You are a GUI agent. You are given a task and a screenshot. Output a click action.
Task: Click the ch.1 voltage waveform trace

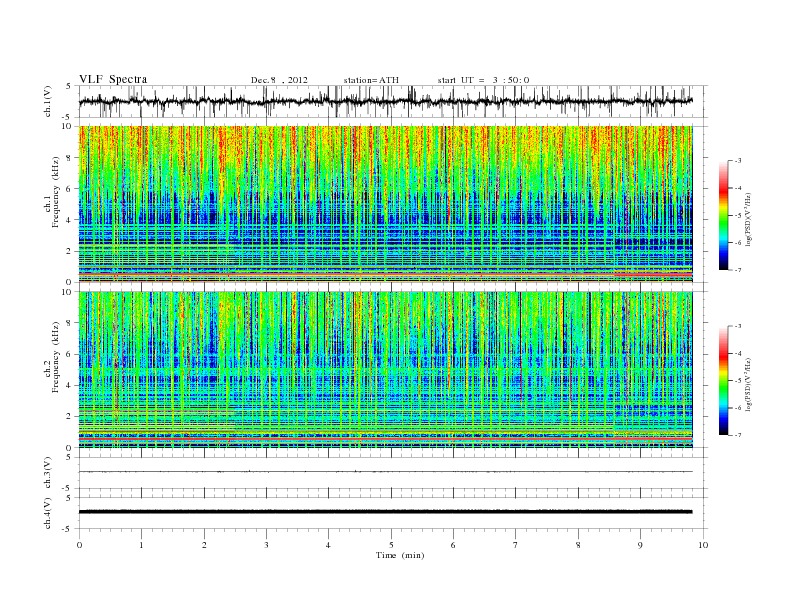click(385, 101)
